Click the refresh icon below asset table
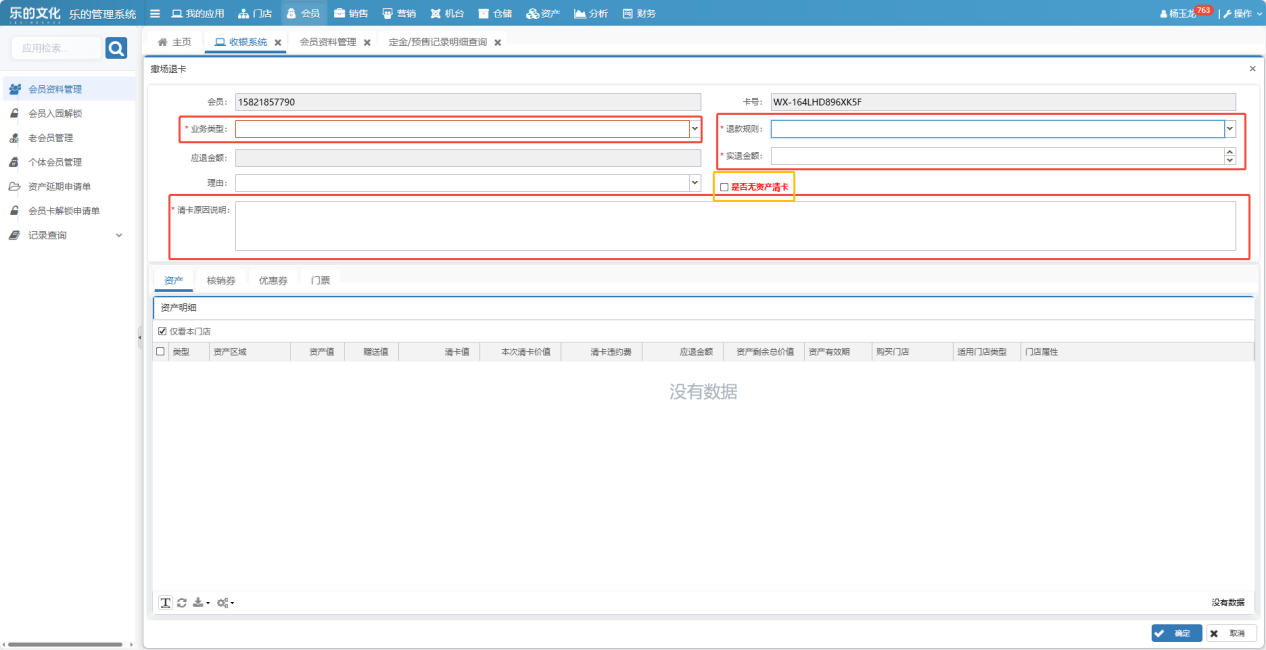 (182, 603)
